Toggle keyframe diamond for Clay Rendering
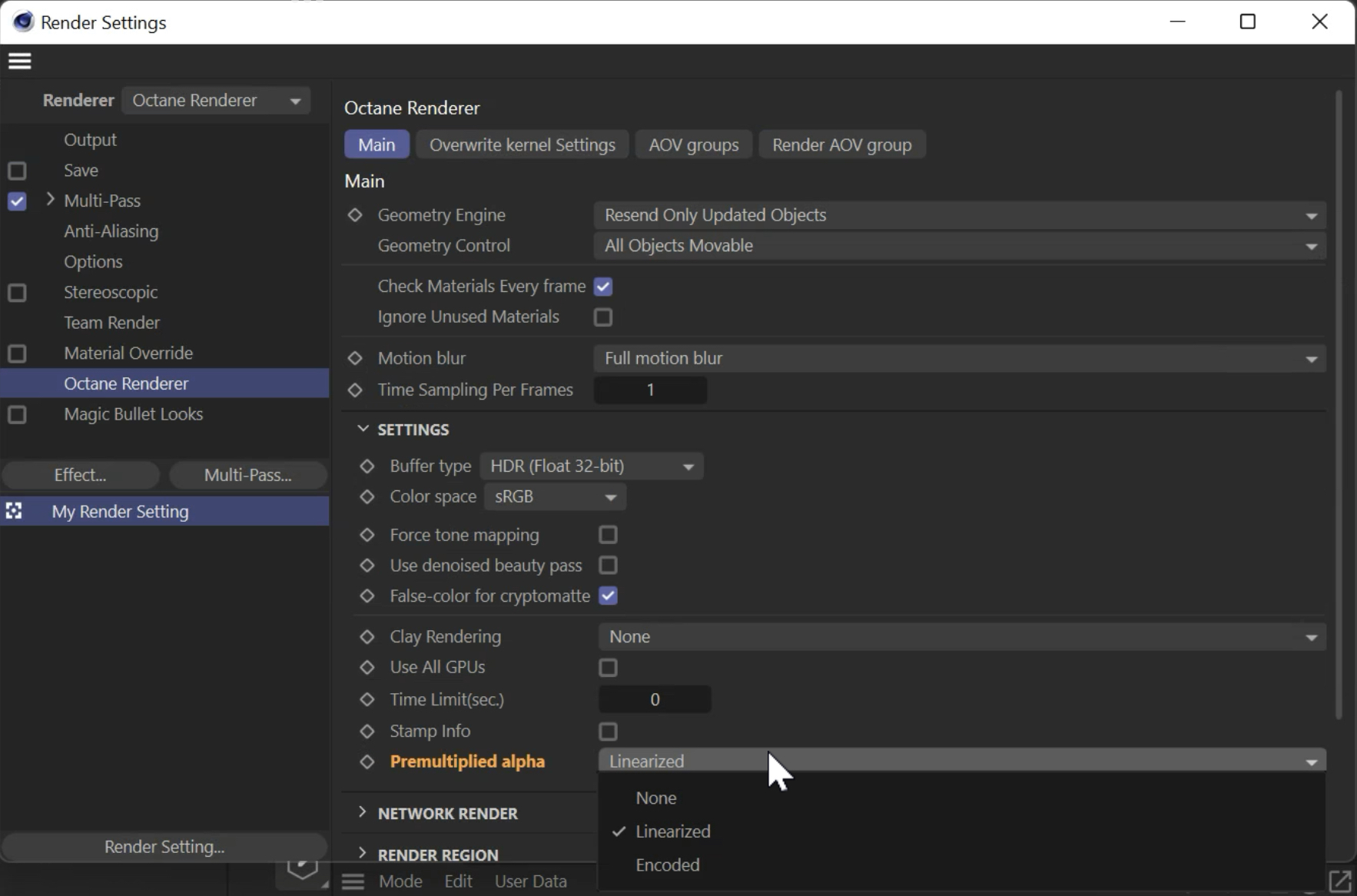The height and width of the screenshot is (896, 1357). coord(367,637)
